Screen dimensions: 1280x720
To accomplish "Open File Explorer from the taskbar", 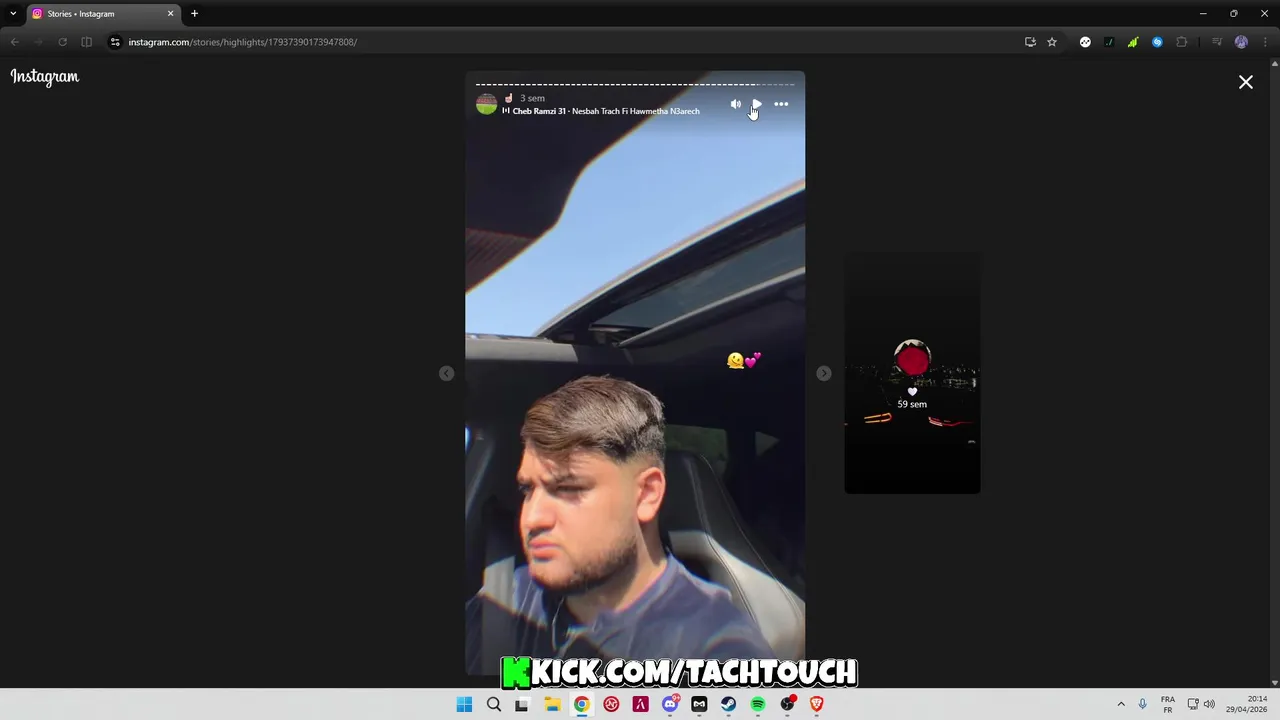I will coord(552,705).
